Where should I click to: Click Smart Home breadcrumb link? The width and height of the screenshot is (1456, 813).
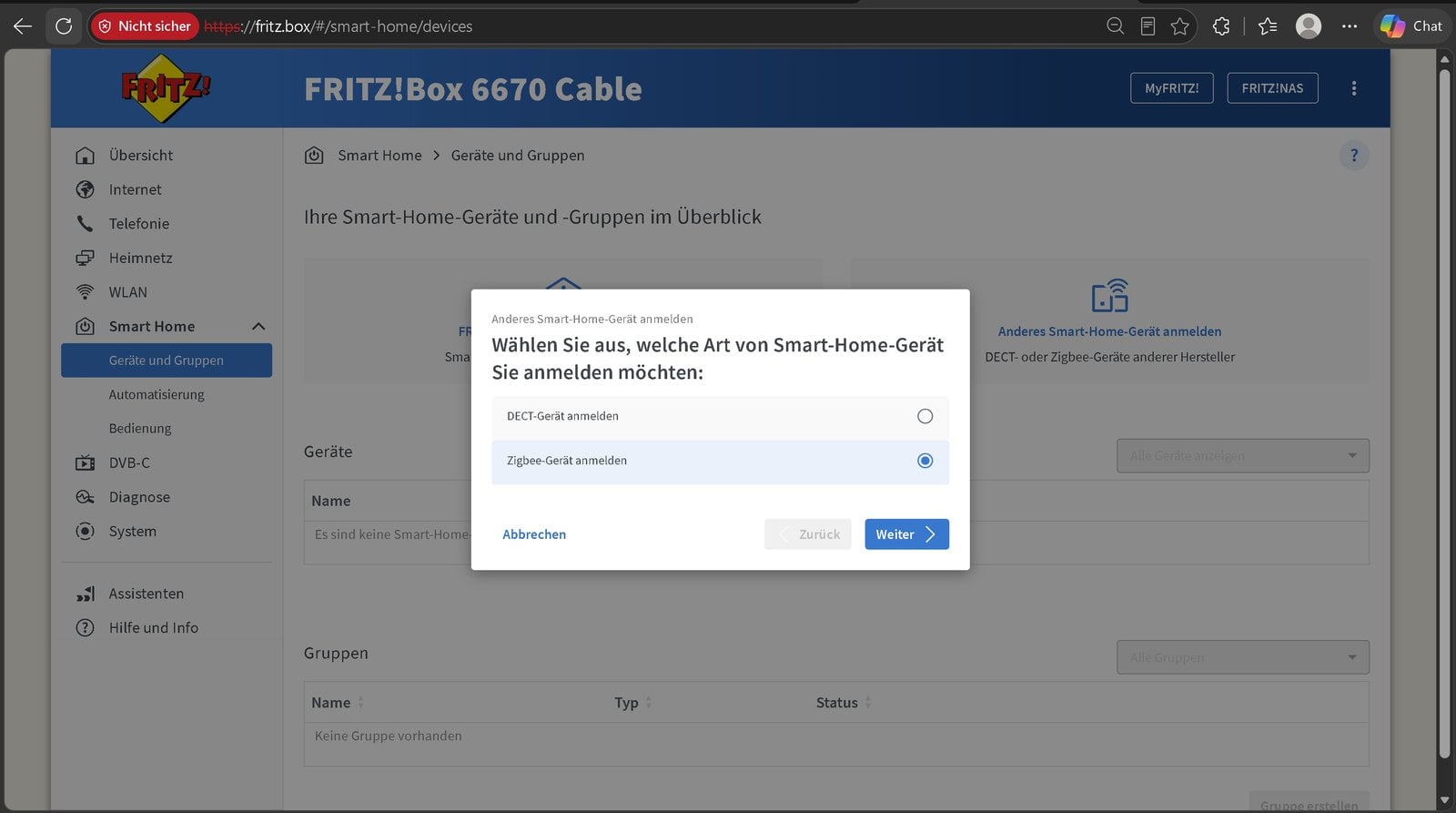379,156
